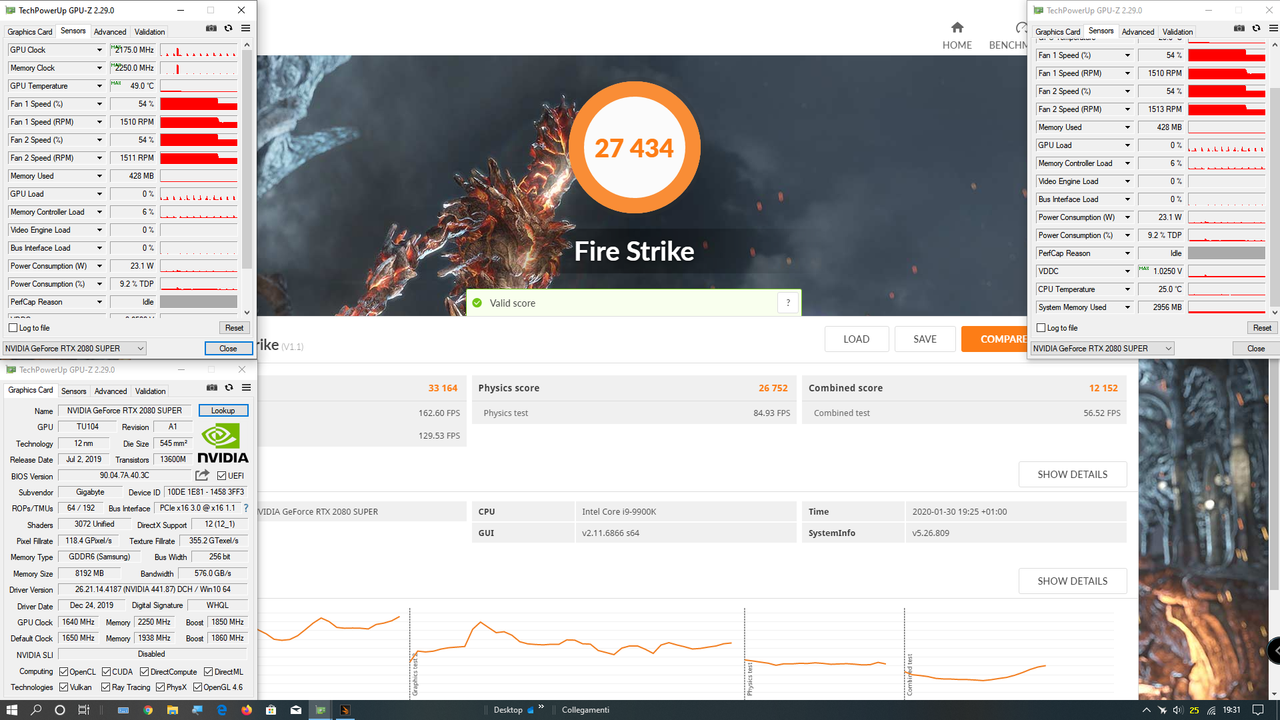This screenshot has width=1280, height=720.
Task: Click vertical scrollbar in top-left GPU-Z sensors
Action: click(248, 160)
